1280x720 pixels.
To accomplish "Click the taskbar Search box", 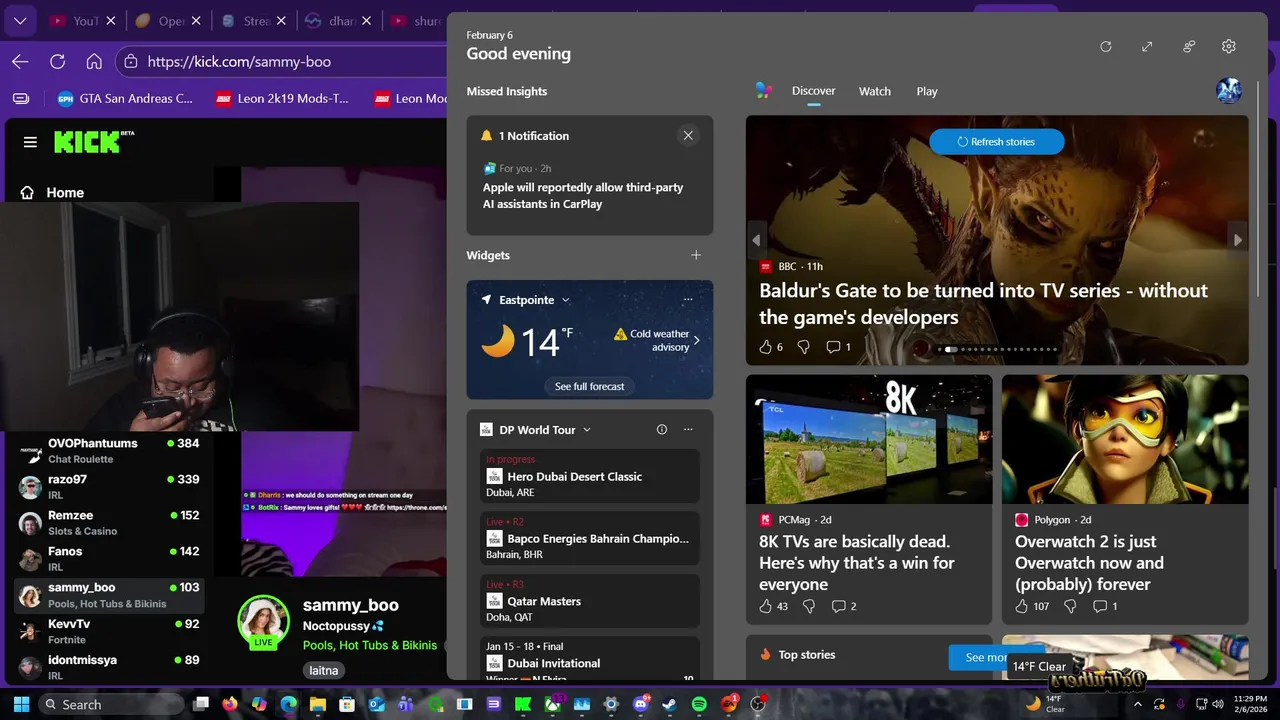I will pos(111,704).
